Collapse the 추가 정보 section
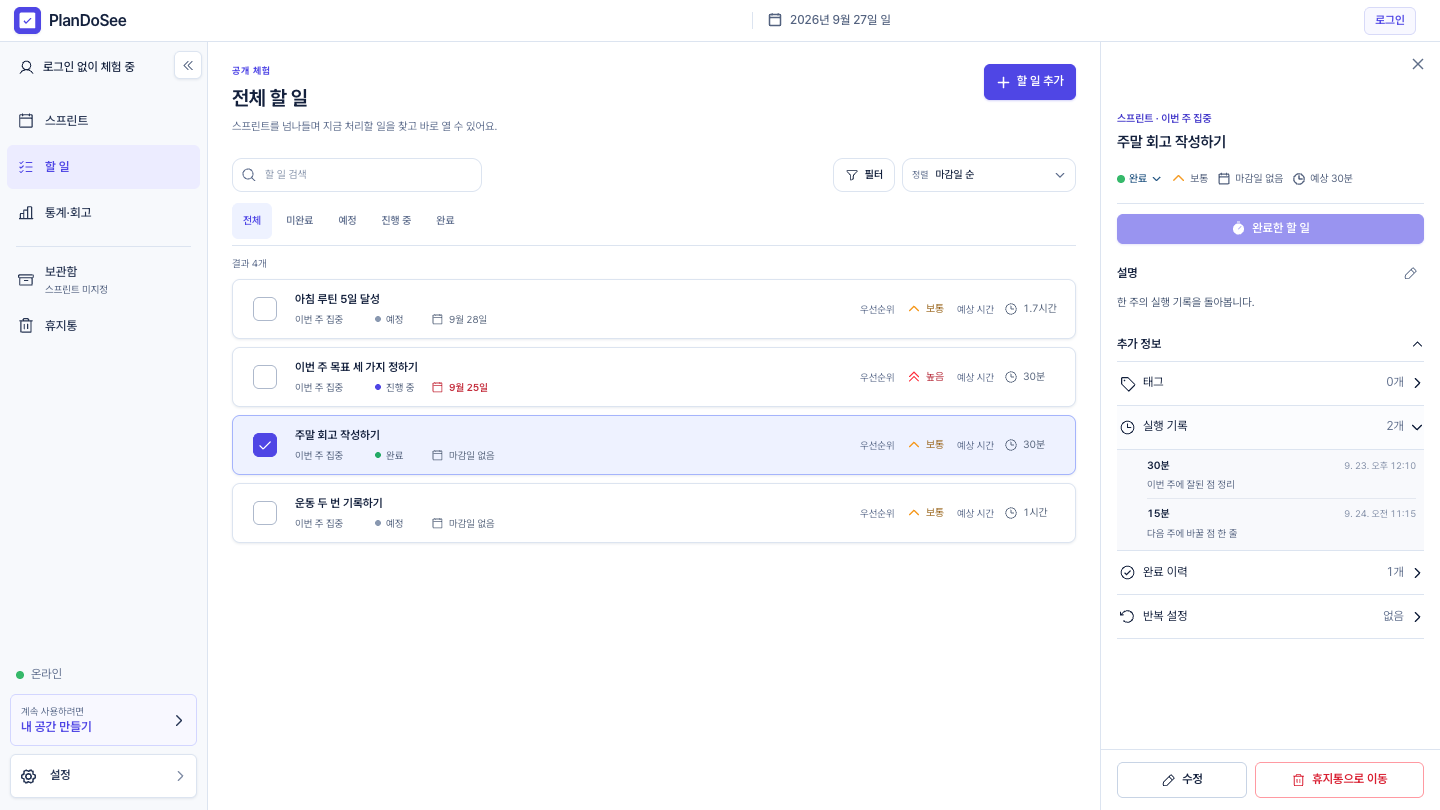 pos(1416,344)
